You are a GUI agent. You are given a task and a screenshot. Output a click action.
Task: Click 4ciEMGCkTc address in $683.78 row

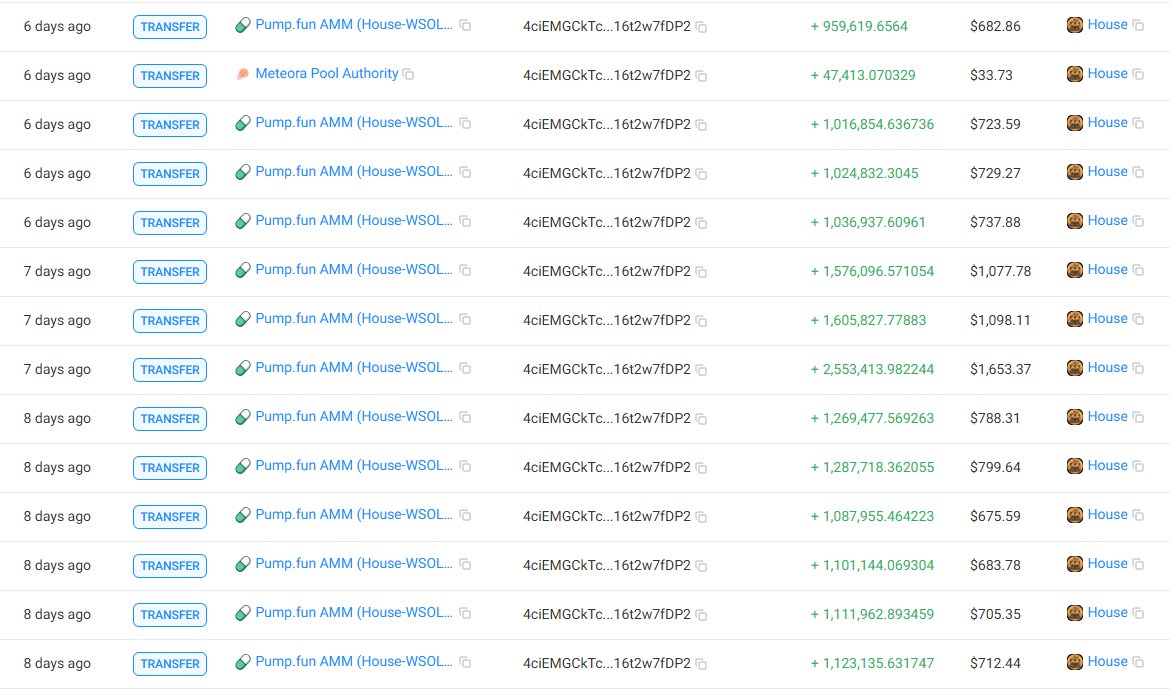coord(607,565)
